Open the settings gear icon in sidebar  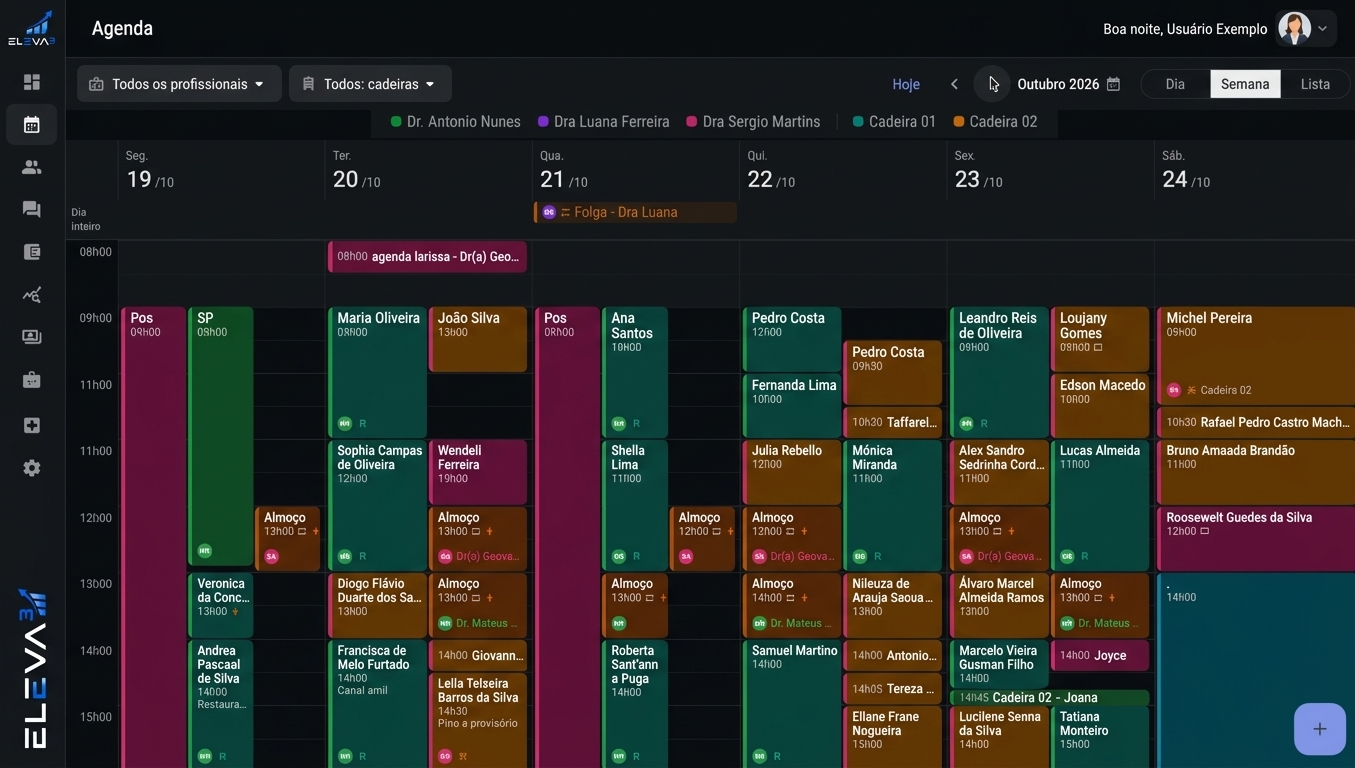click(32, 468)
